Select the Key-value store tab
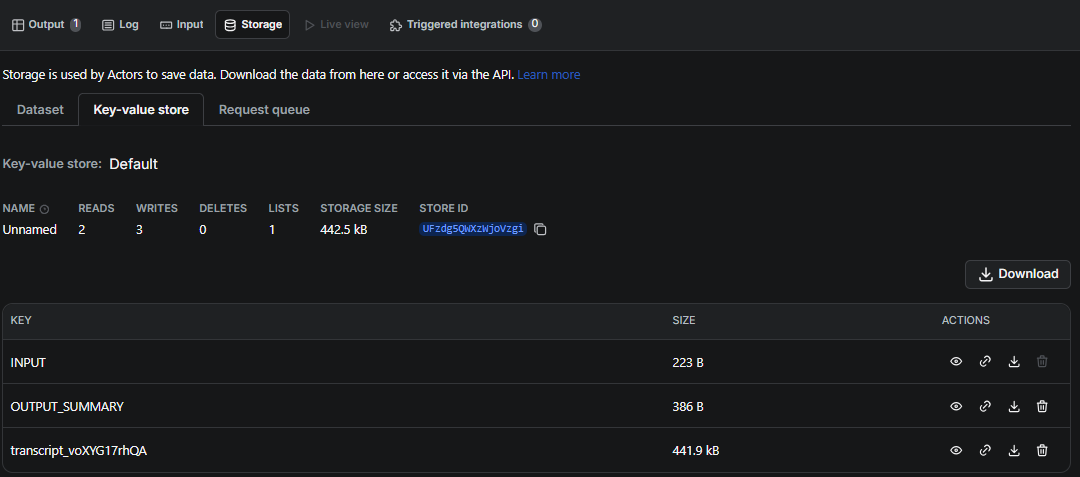Viewport: 1080px width, 477px height. click(141, 109)
